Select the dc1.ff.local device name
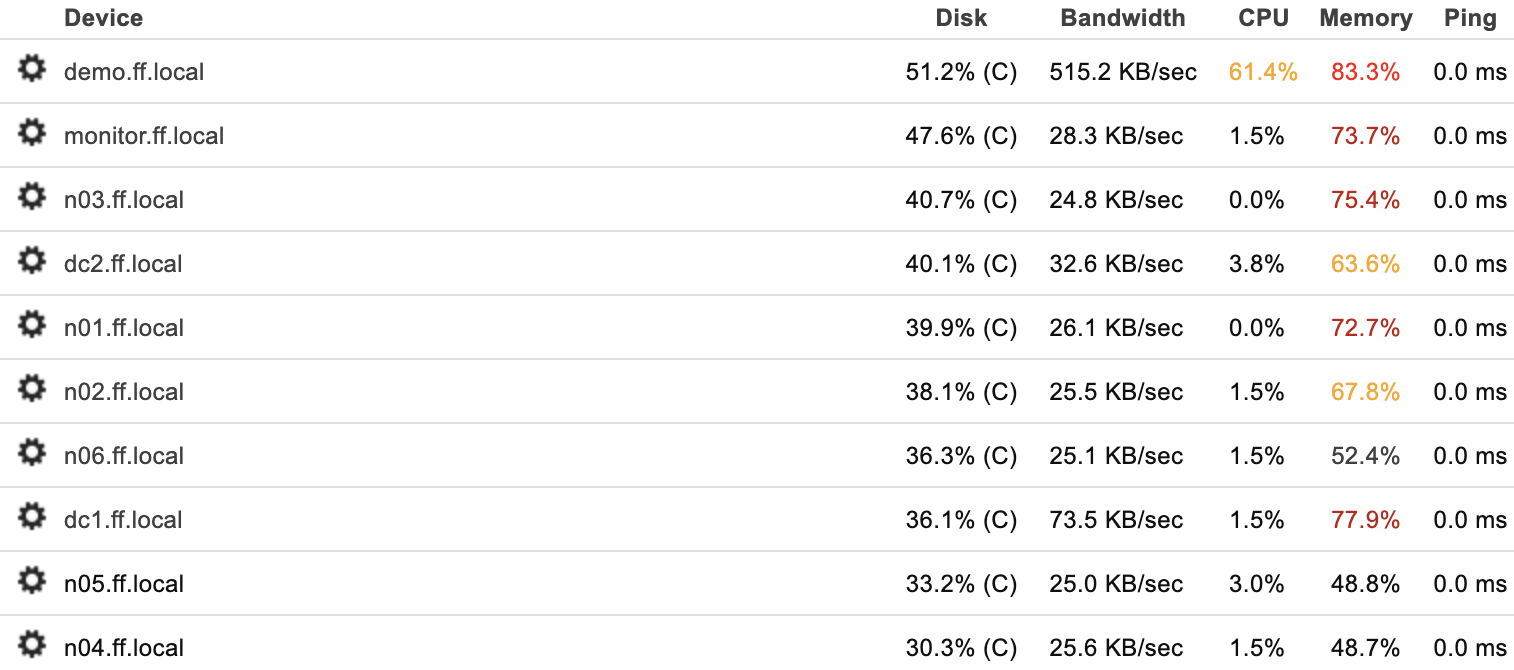This screenshot has width=1514, height=670. pyautogui.click(x=123, y=520)
